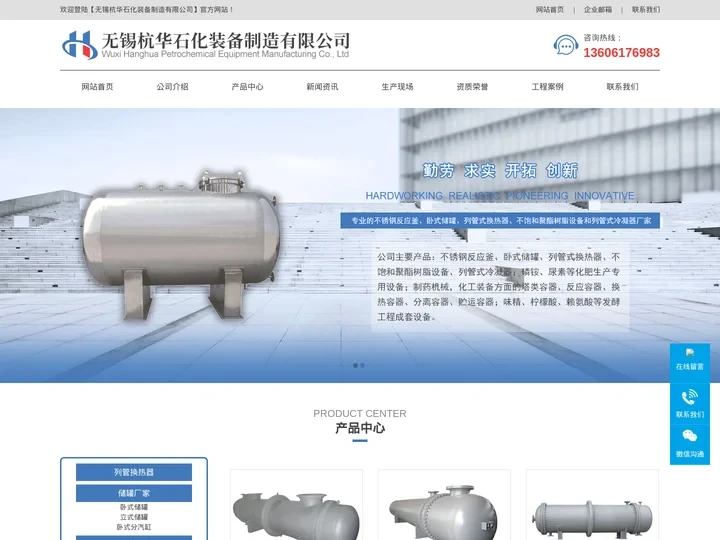Open 工程案例 navigation item
The height and width of the screenshot is (540, 720).
click(x=547, y=87)
